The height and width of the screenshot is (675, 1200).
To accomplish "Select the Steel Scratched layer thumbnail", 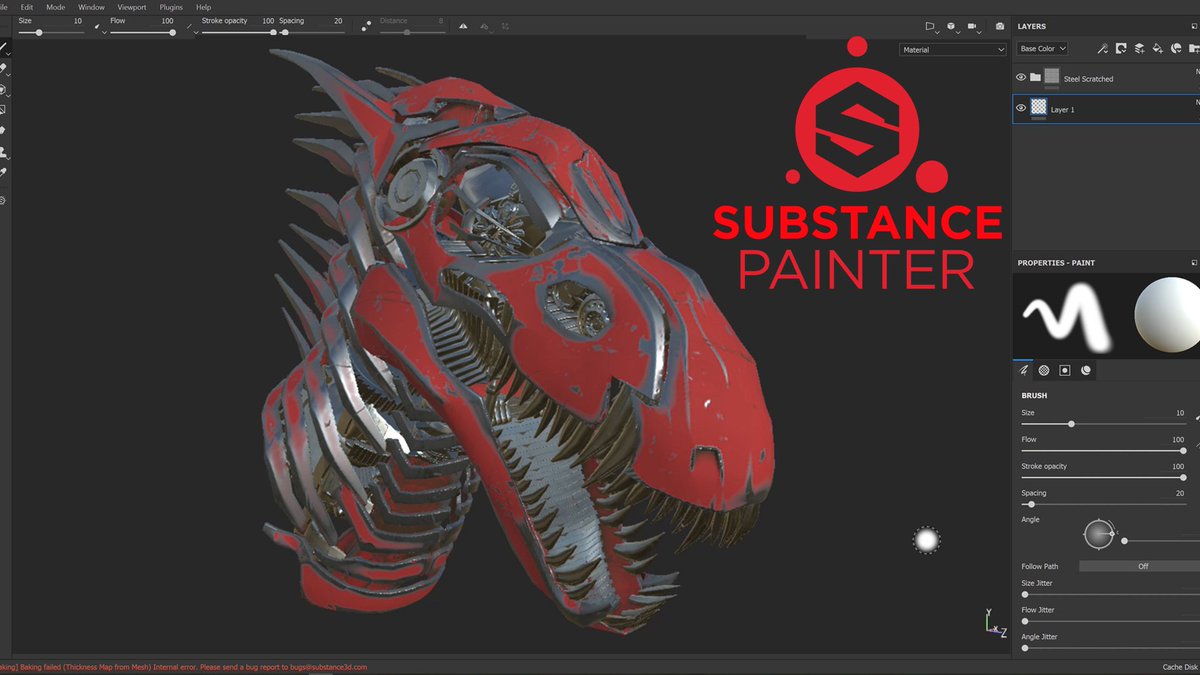I will [1051, 76].
